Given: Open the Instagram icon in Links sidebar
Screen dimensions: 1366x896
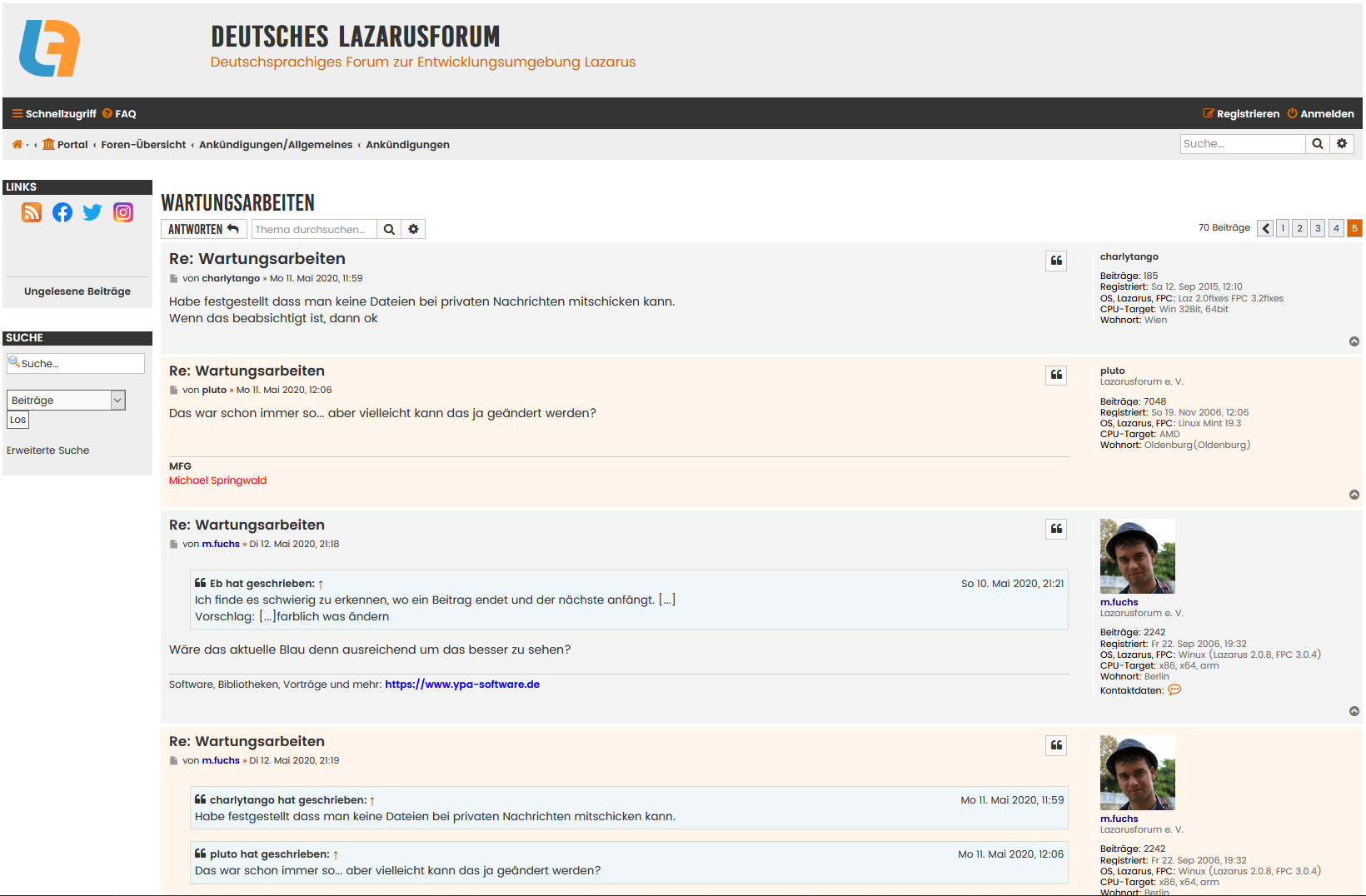Looking at the screenshot, I should tap(123, 212).
